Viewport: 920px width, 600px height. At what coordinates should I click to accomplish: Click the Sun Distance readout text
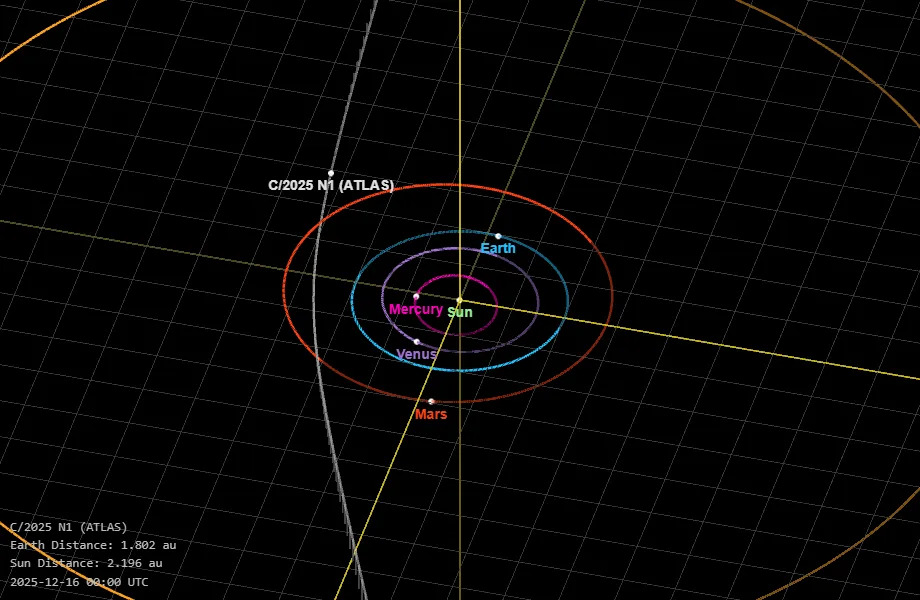[86, 563]
